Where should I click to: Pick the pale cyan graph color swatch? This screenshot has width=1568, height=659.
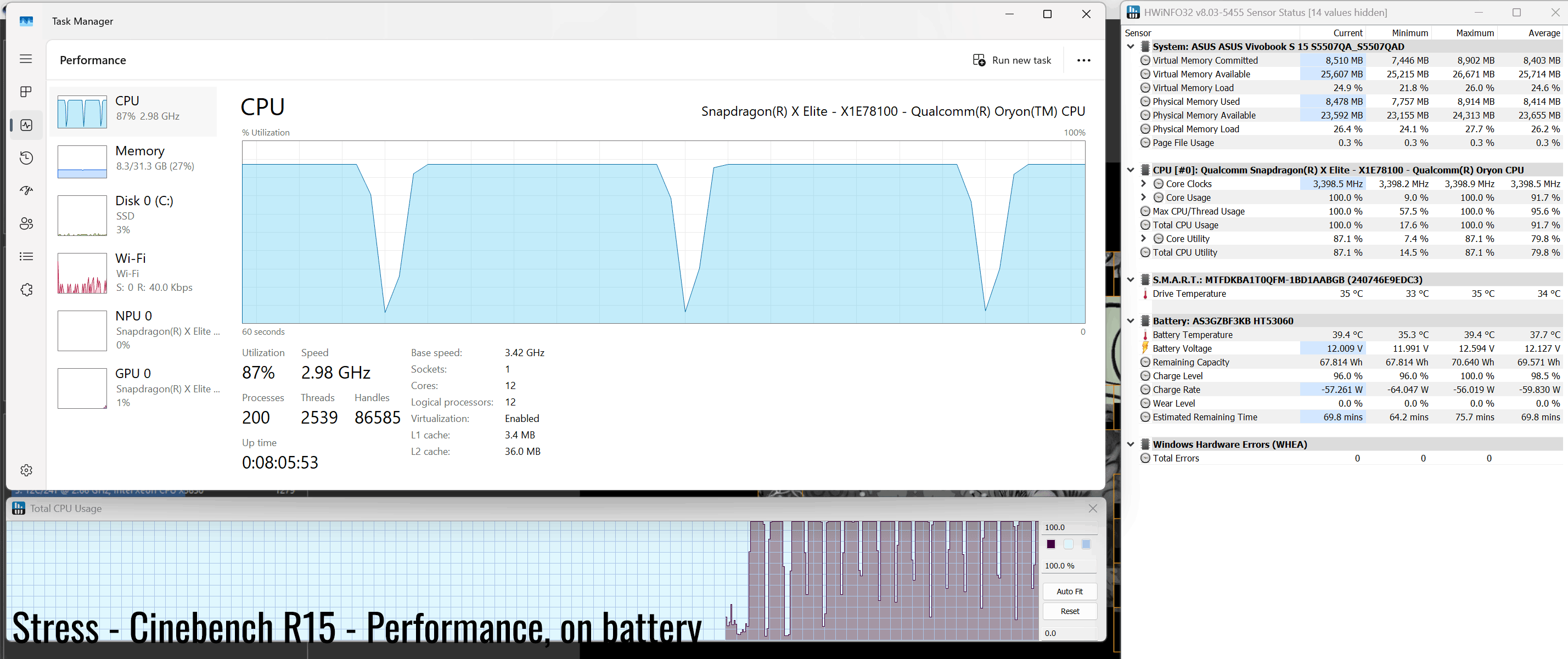pyautogui.click(x=1069, y=545)
